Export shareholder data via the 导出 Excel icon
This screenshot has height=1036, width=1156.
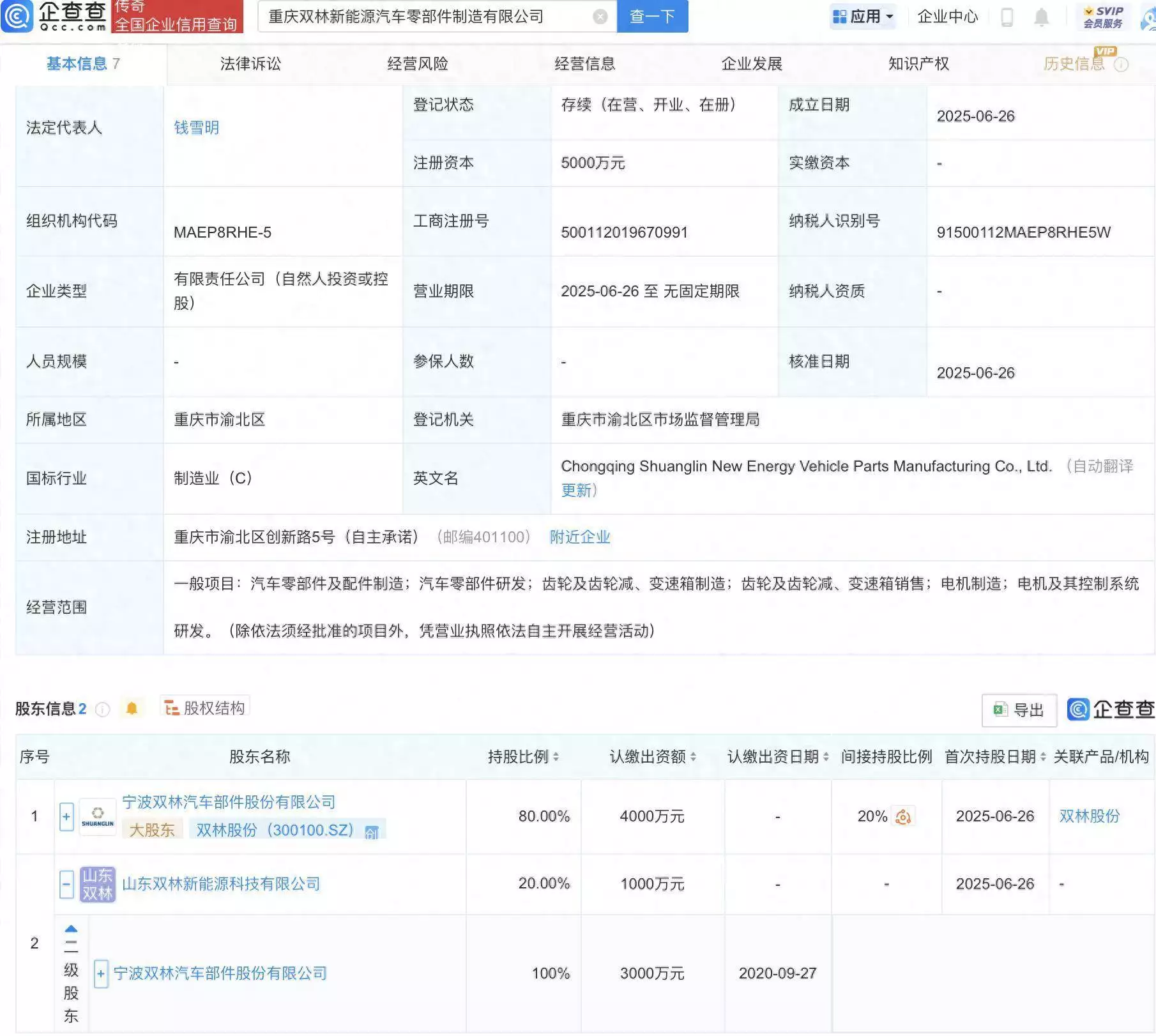pos(1019,710)
